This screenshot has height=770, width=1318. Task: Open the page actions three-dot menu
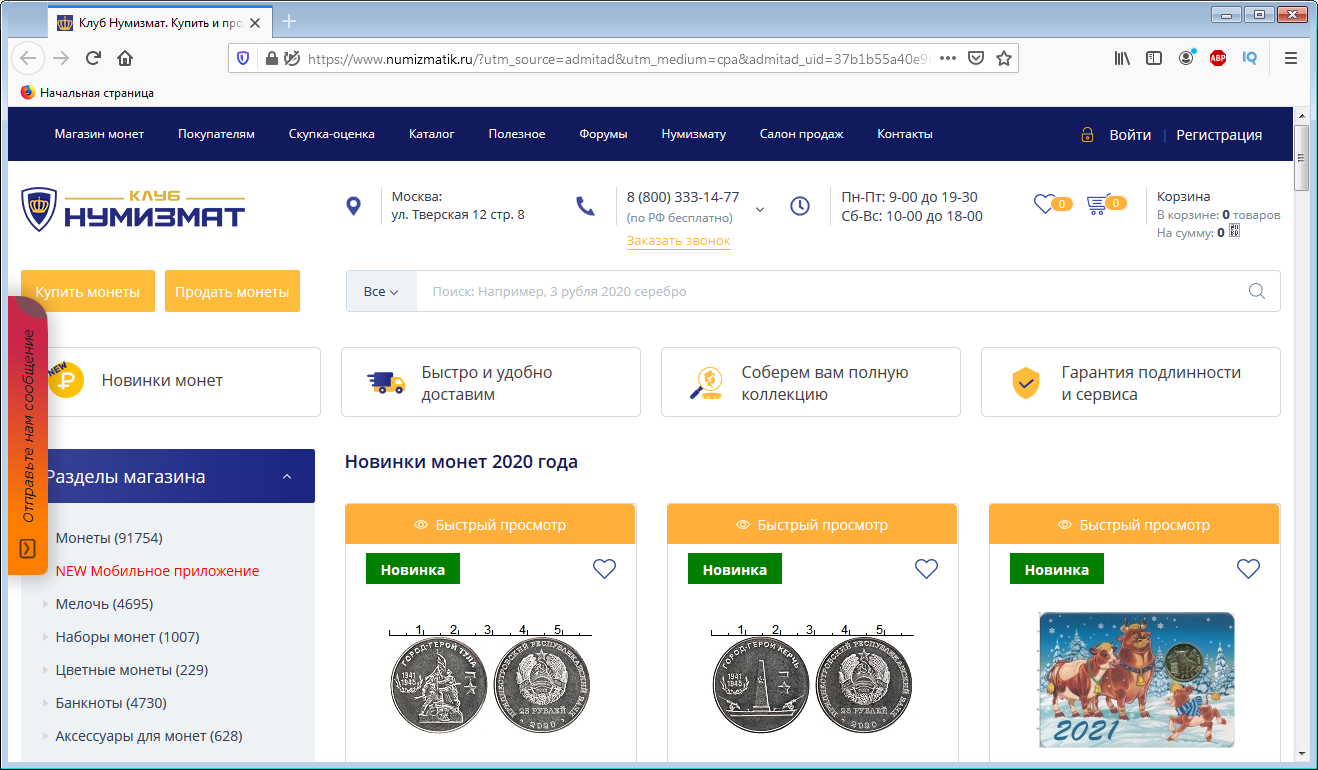pyautogui.click(x=948, y=58)
